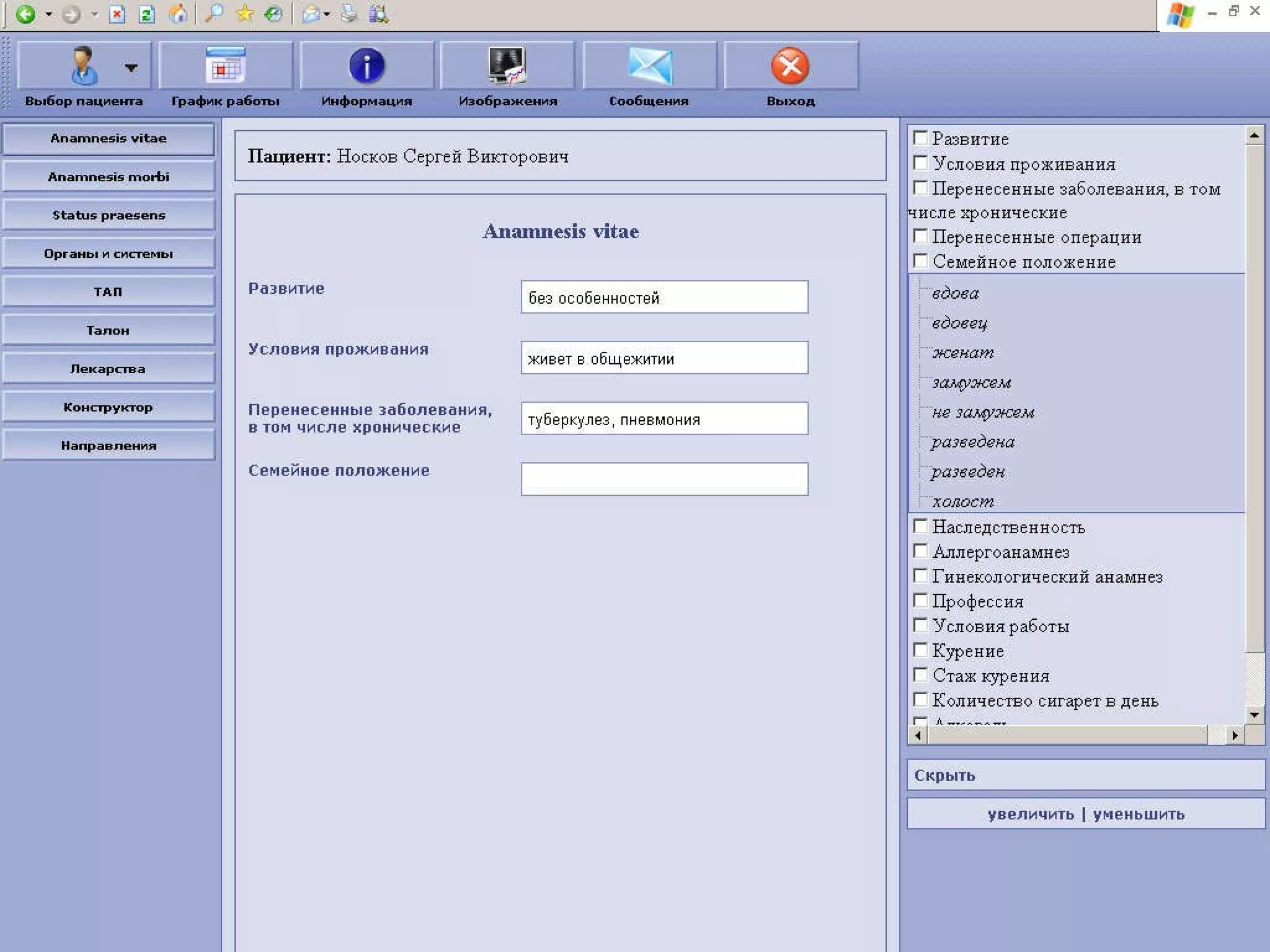Open the Favorites star icon
1270x952 pixels.
point(245,14)
